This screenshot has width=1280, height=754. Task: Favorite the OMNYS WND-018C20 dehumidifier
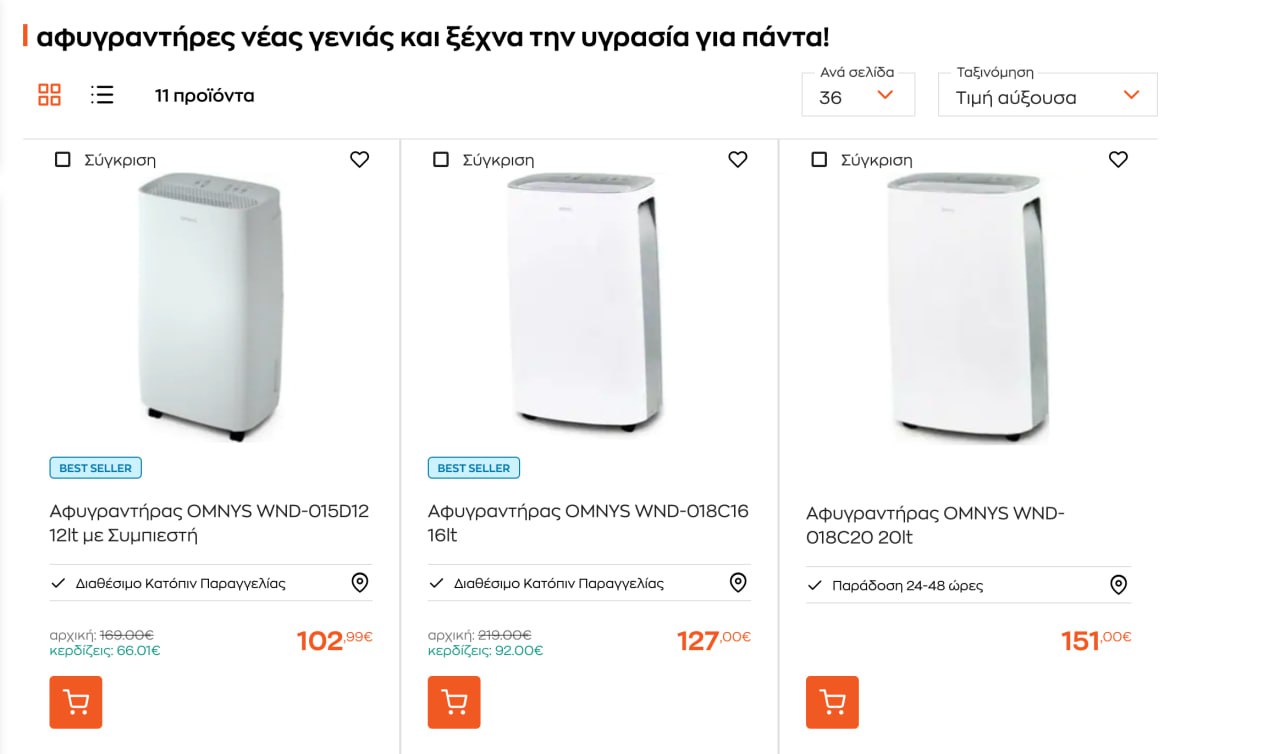pos(1118,159)
